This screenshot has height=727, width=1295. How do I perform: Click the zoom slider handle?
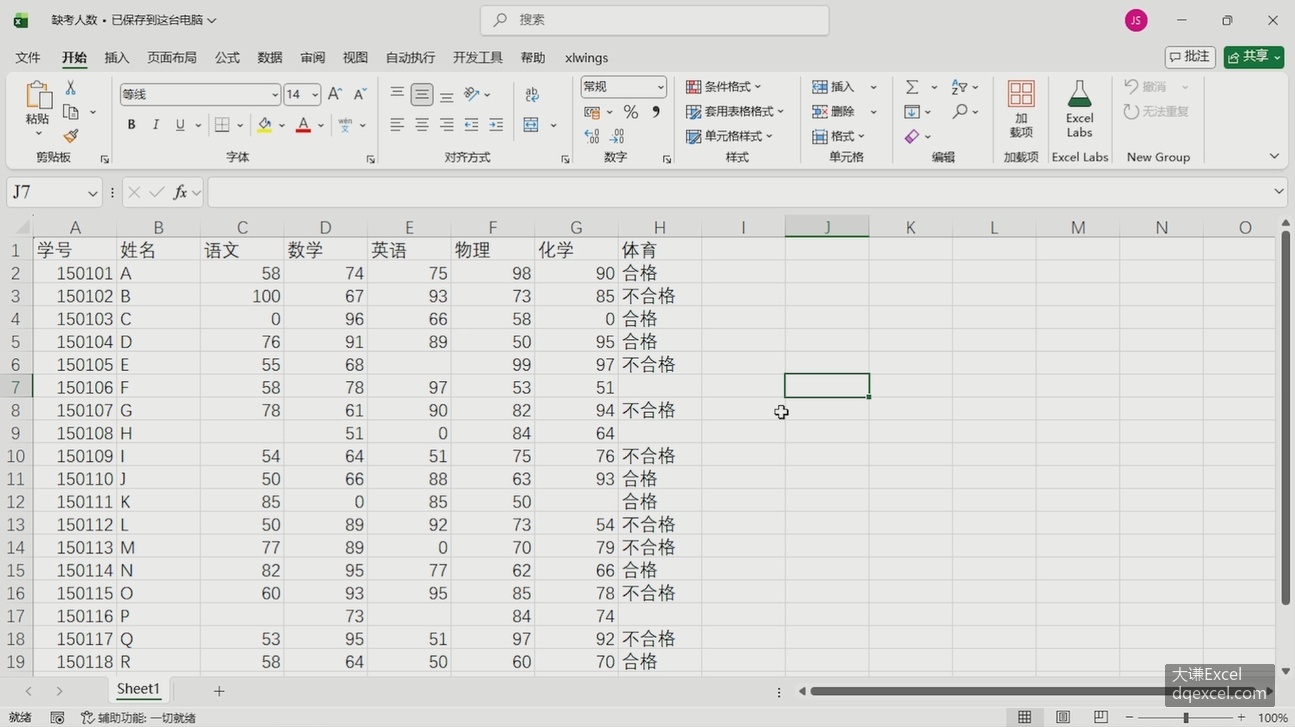pyautogui.click(x=1186, y=718)
